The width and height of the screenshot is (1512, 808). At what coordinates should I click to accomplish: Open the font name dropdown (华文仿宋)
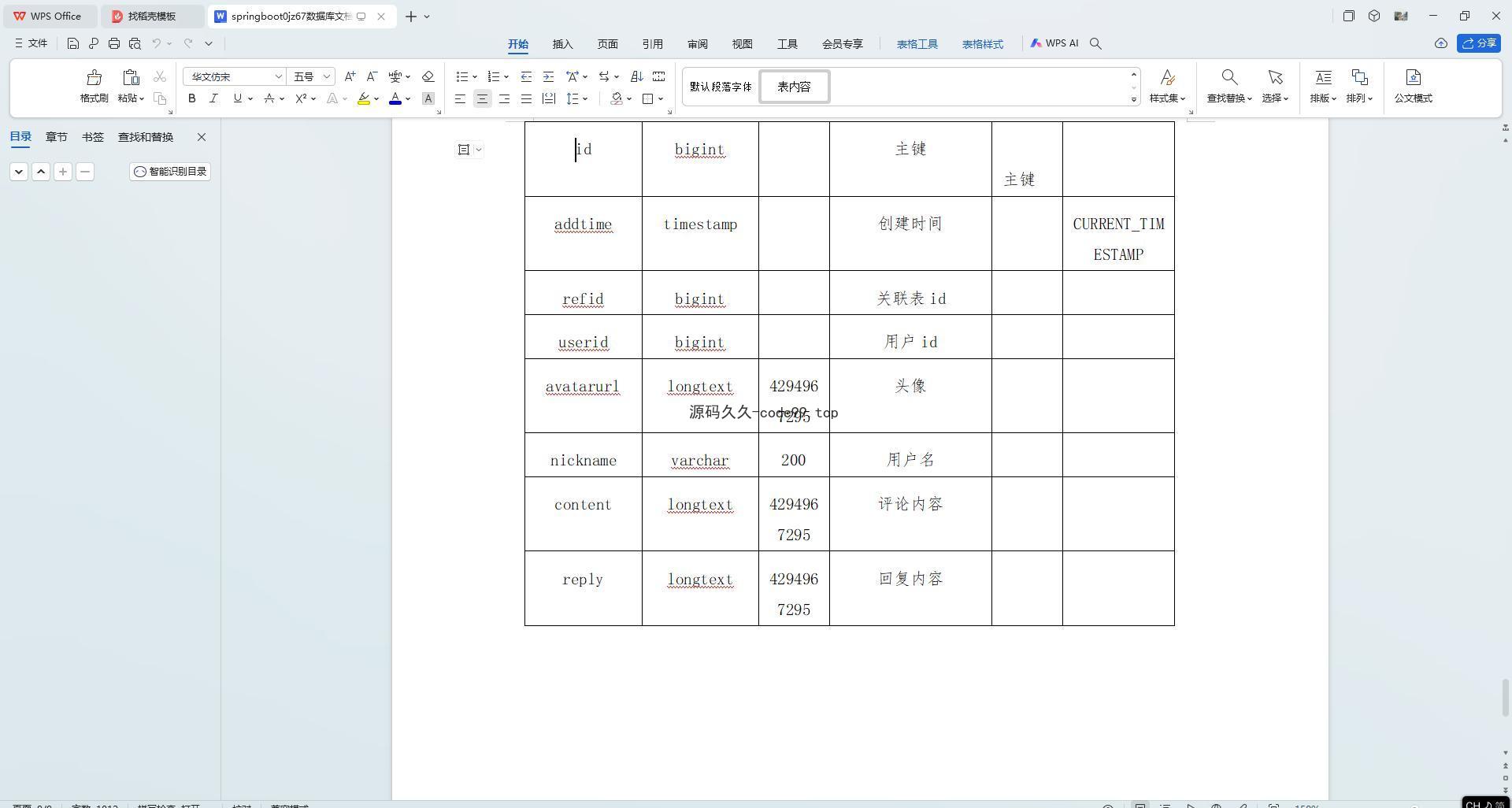[278, 76]
